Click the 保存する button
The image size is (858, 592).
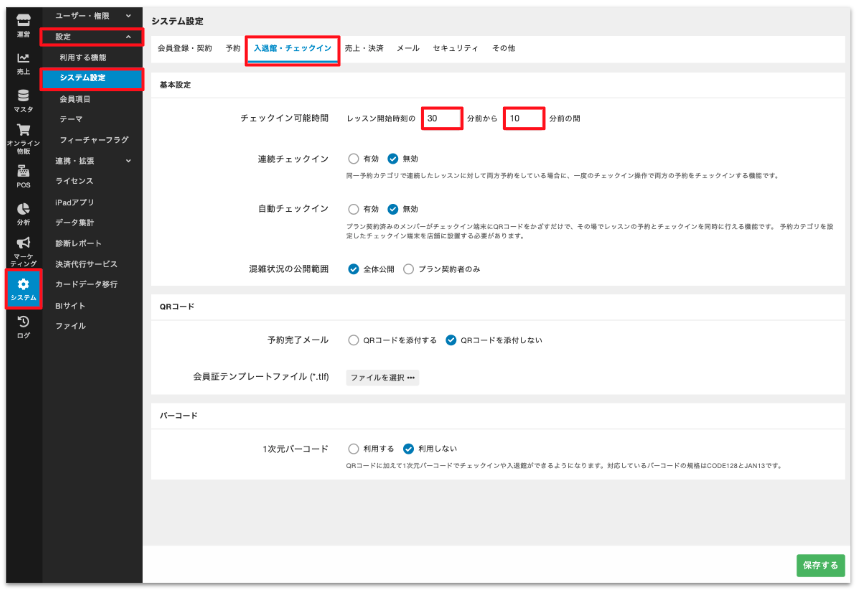pyautogui.click(x=820, y=565)
